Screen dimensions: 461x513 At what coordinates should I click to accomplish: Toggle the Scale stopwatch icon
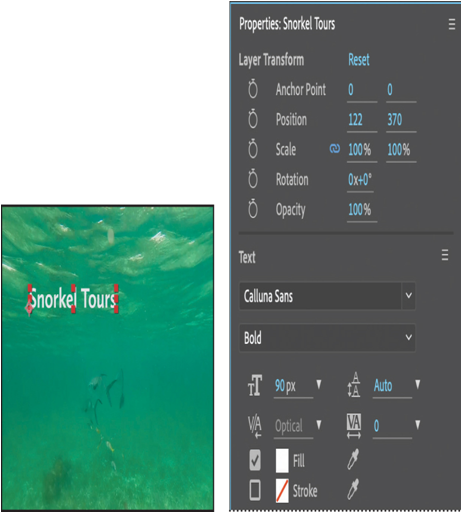coord(253,149)
